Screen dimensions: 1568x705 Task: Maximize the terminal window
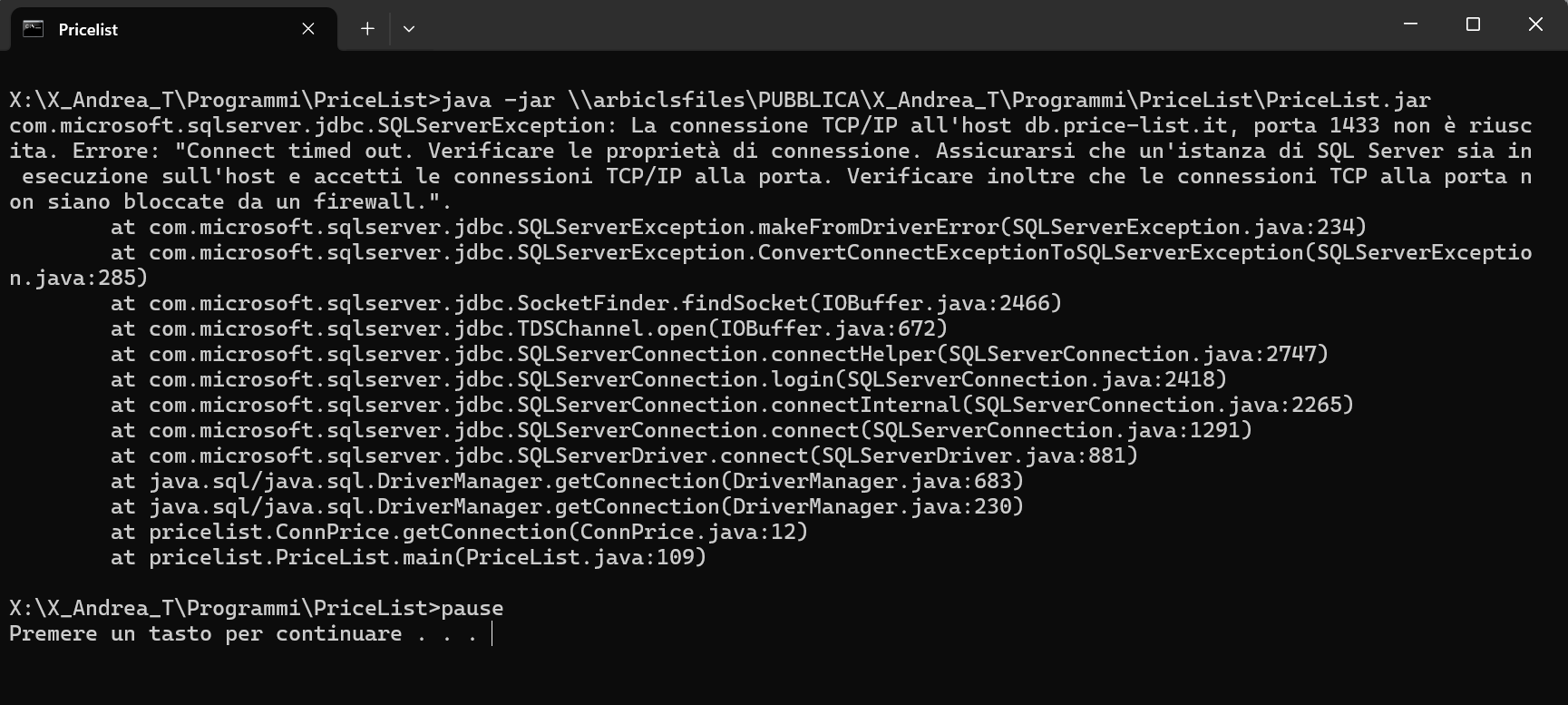1473,24
